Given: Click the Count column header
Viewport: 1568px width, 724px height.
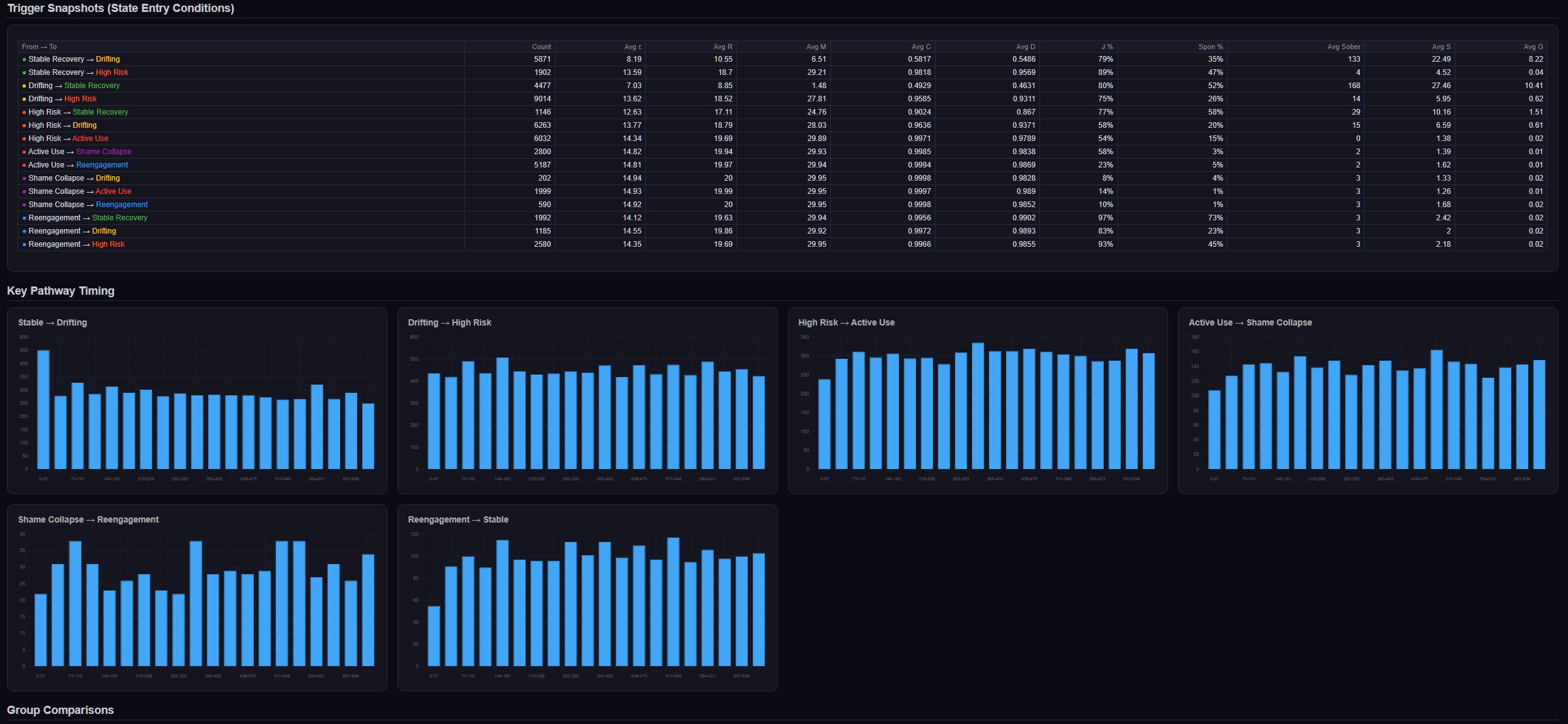Looking at the screenshot, I should click(x=541, y=47).
